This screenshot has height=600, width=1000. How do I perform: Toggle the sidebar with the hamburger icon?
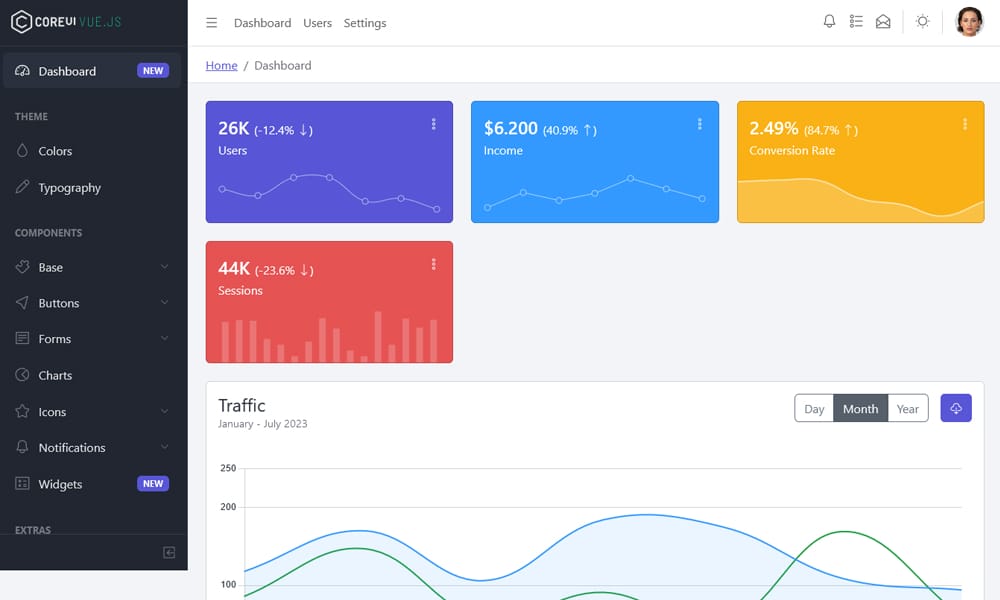(x=211, y=22)
